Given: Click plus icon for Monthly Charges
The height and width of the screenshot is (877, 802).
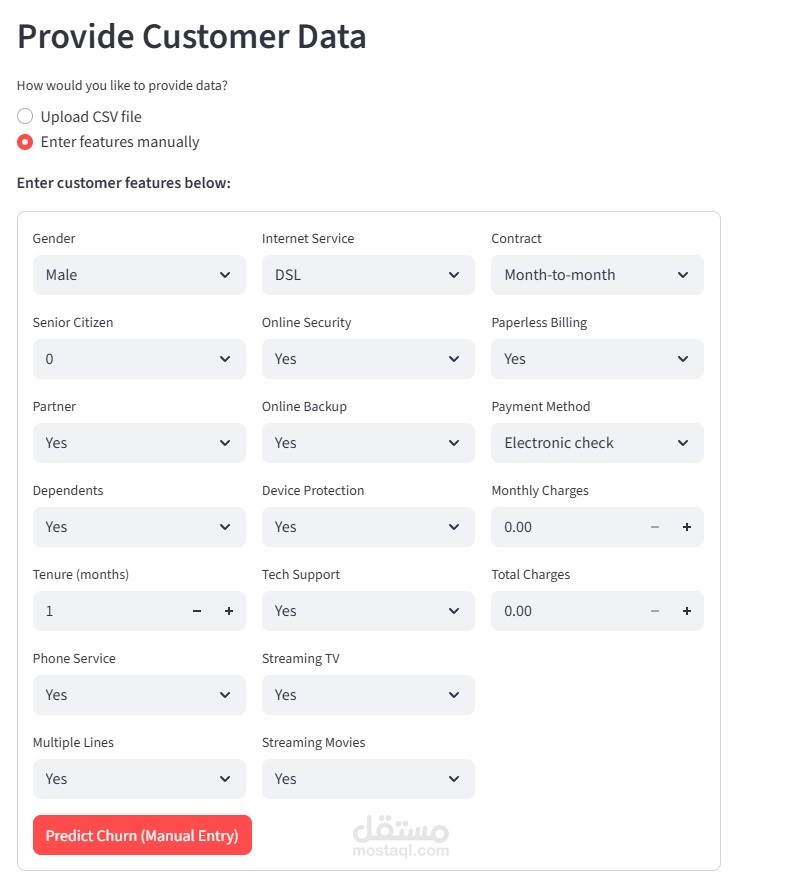Looking at the screenshot, I should coord(687,527).
